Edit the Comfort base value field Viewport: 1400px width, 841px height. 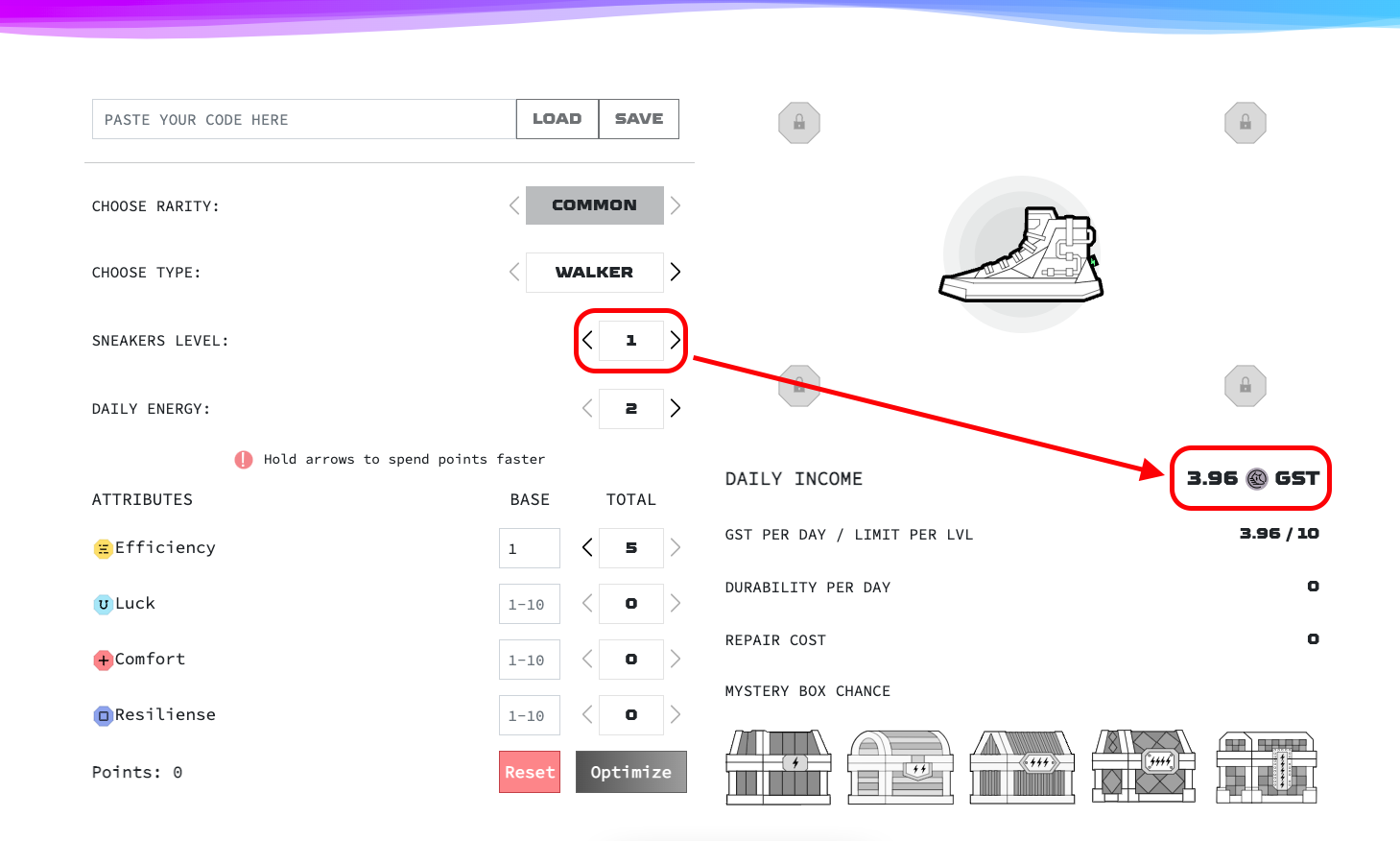click(x=530, y=660)
